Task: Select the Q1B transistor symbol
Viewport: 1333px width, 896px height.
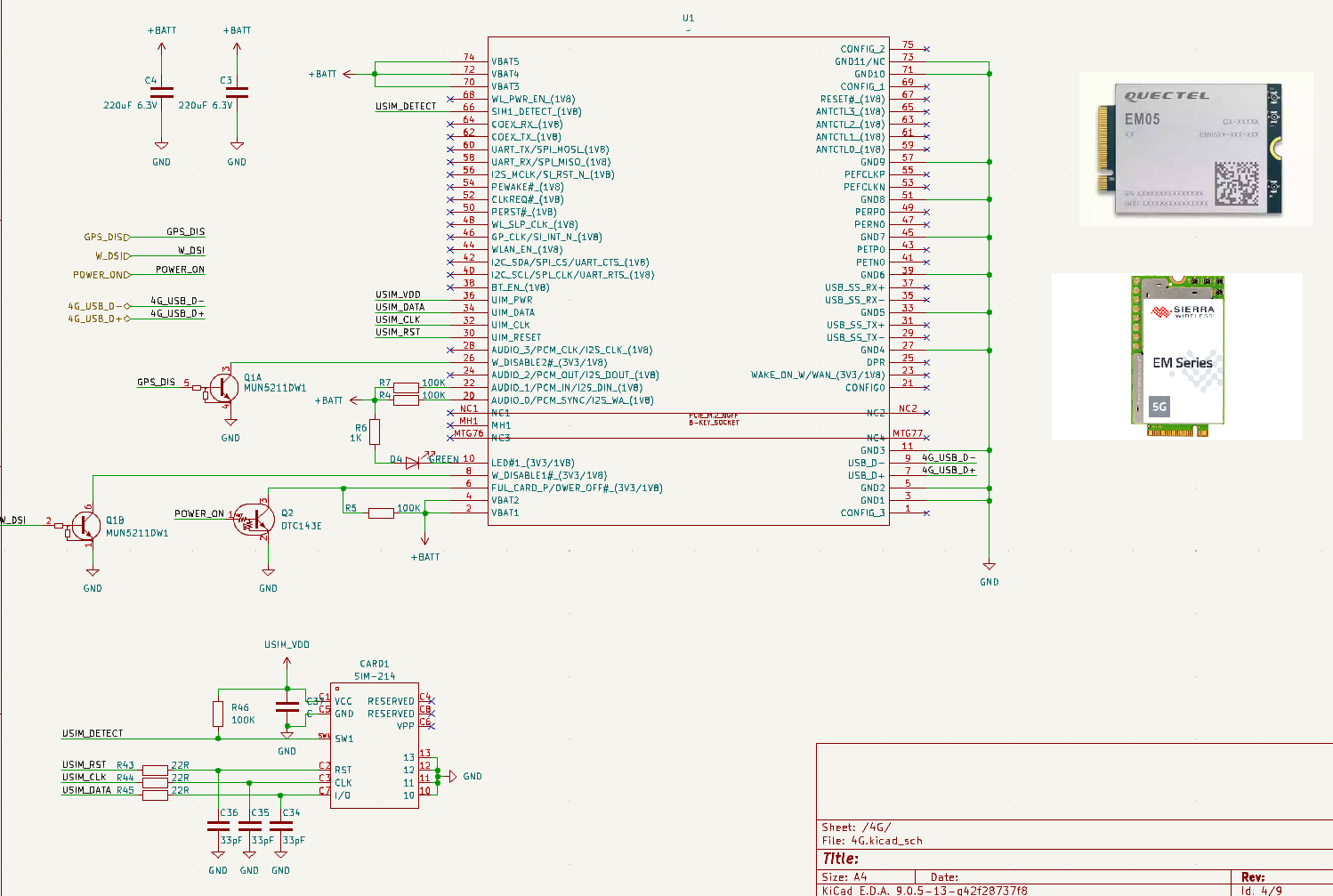Action: pos(85,526)
